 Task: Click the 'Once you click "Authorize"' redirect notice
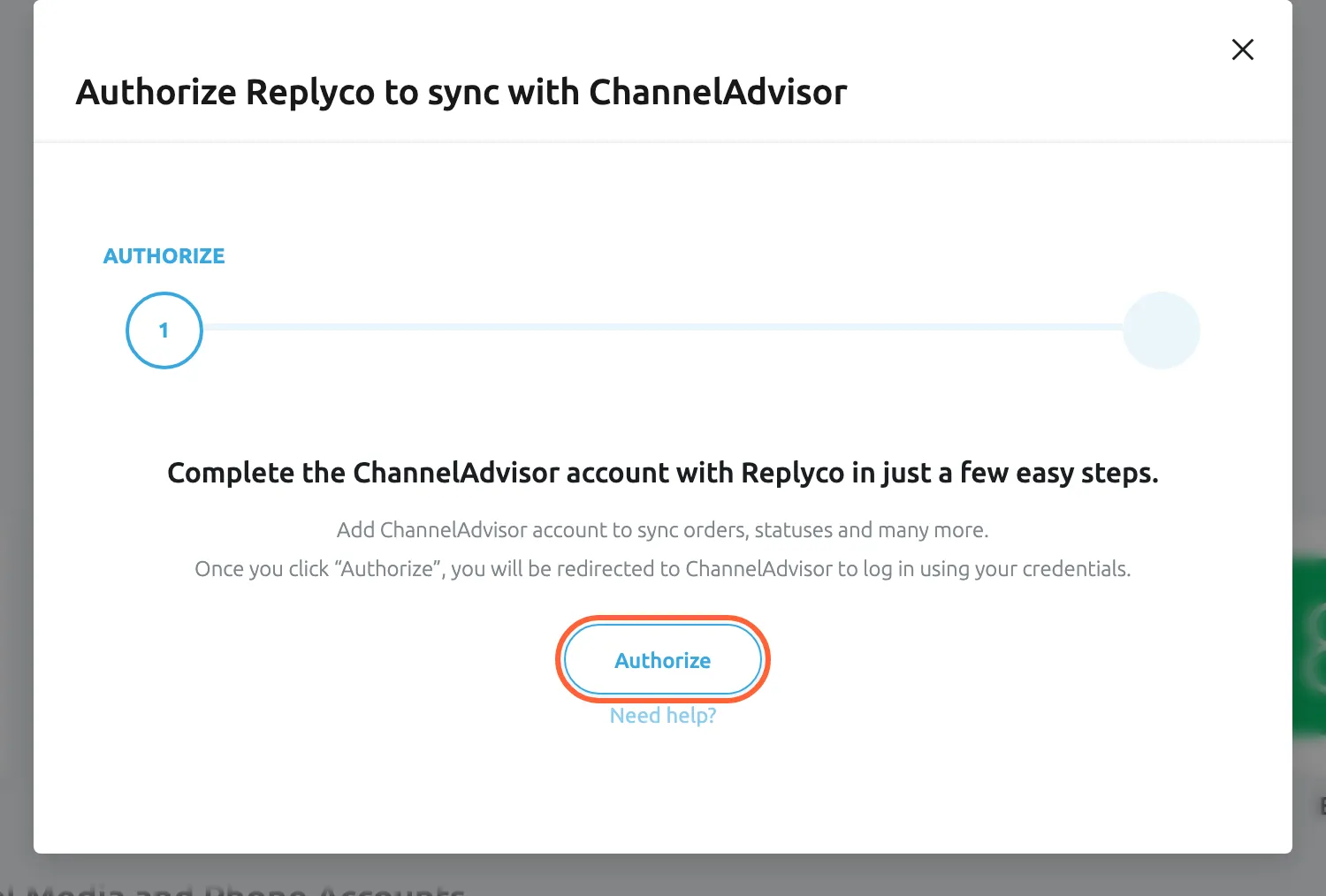tap(663, 569)
